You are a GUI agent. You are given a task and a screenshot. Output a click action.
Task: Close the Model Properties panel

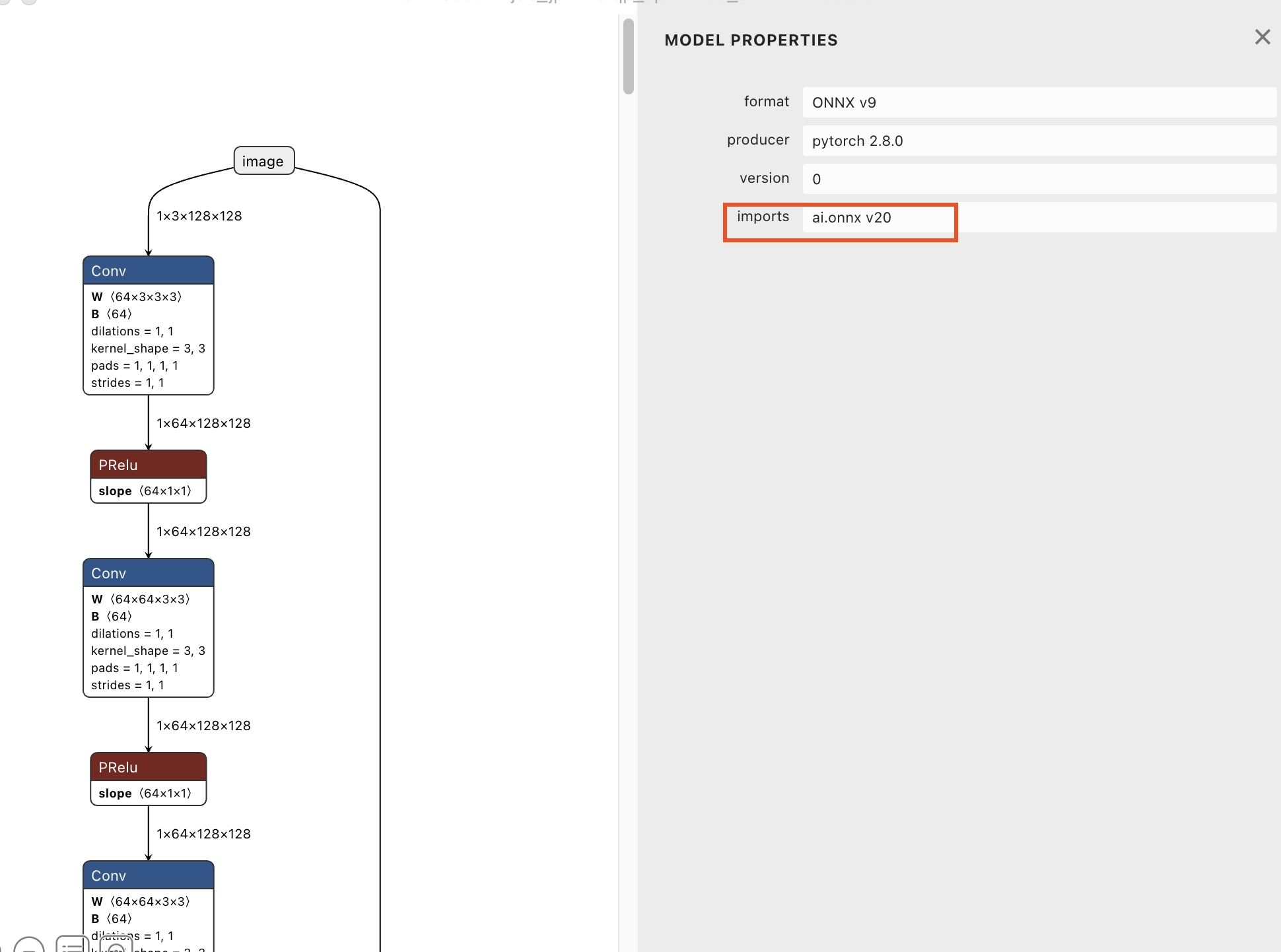click(x=1262, y=37)
